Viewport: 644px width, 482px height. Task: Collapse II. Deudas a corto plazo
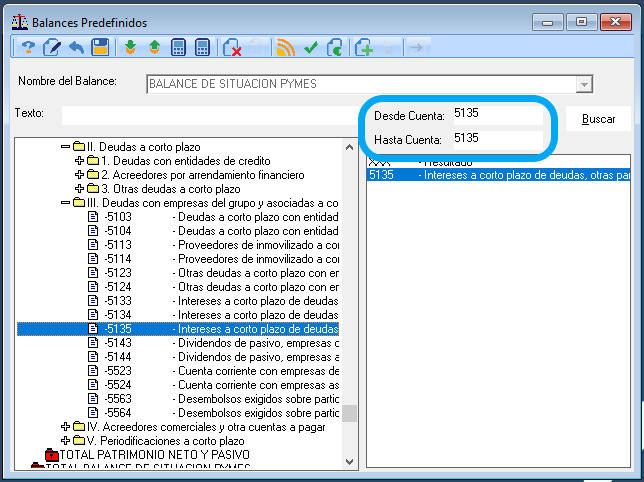coord(65,147)
